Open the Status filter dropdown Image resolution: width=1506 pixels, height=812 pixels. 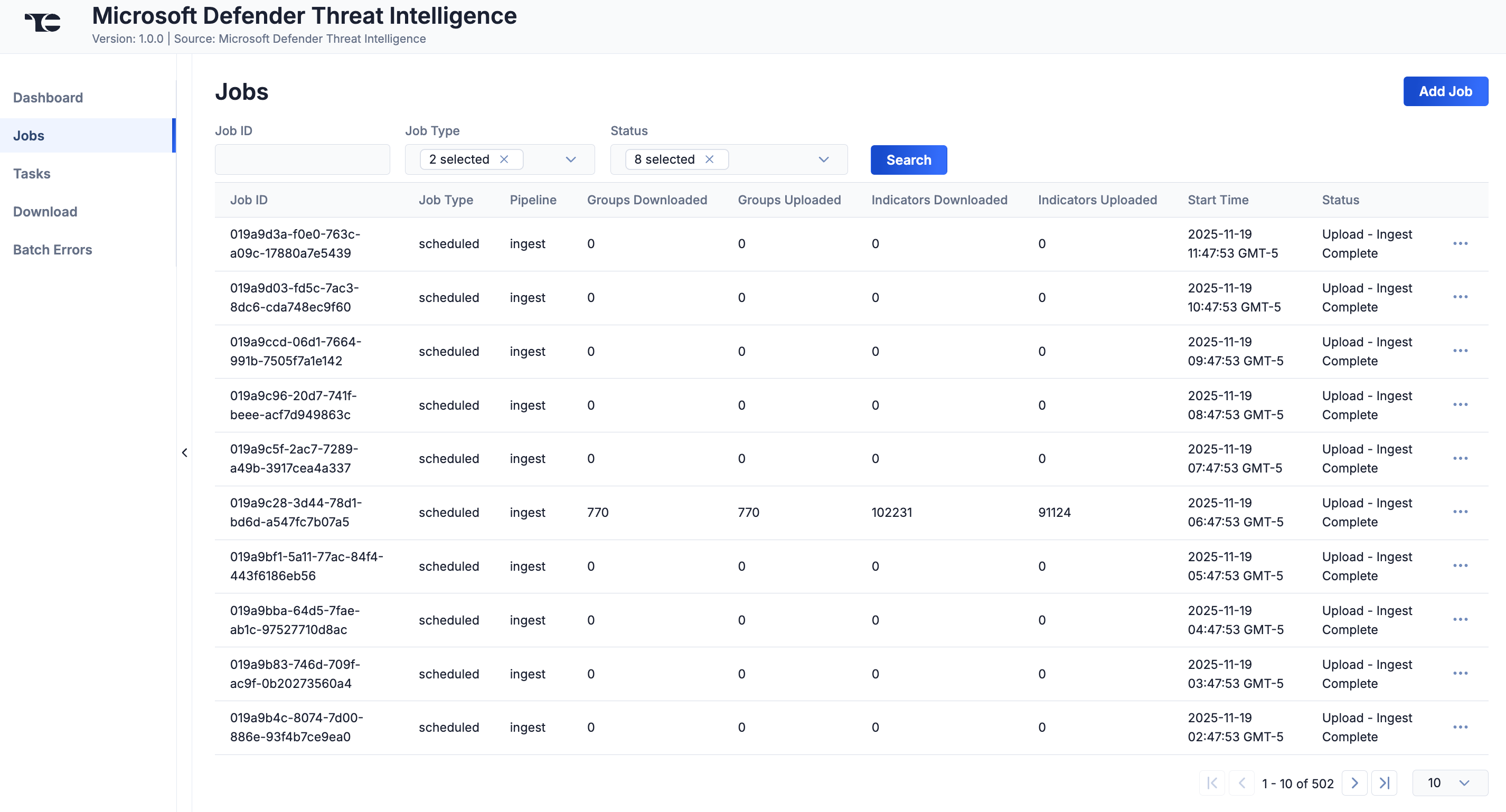point(823,159)
